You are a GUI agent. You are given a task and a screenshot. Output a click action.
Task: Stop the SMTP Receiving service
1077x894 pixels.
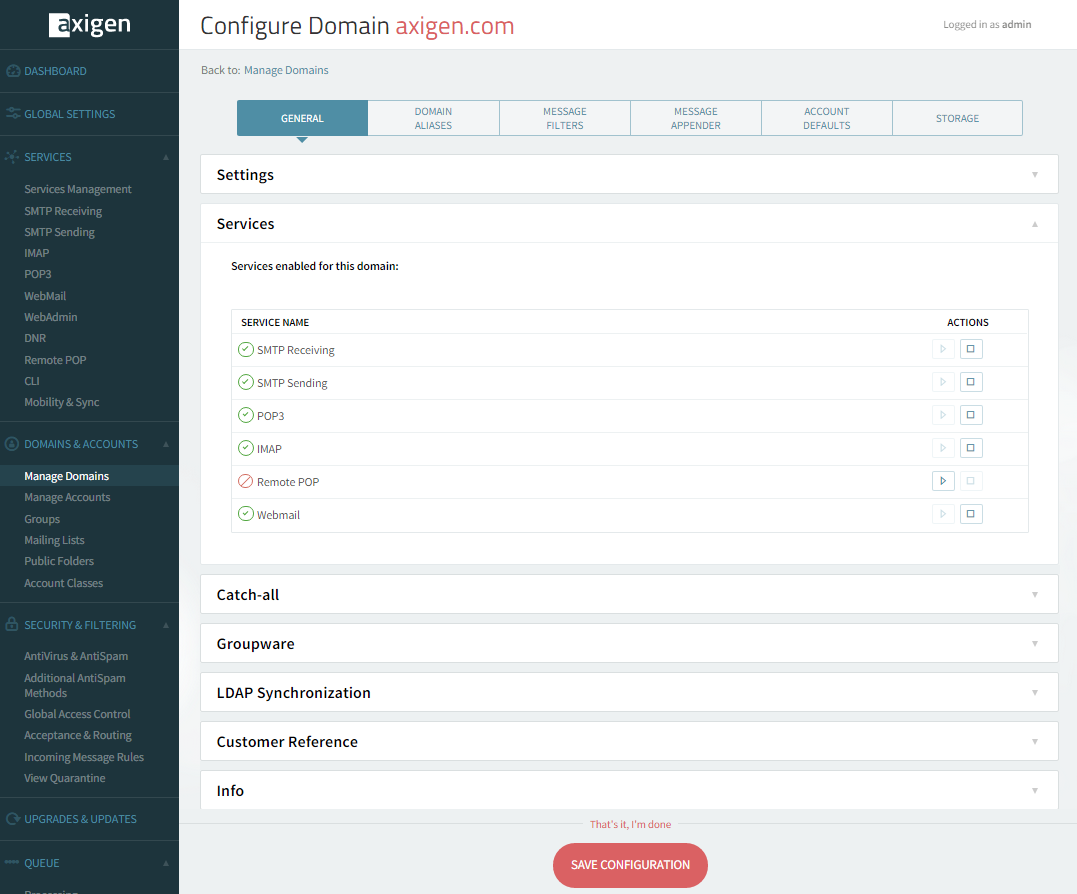tap(971, 349)
